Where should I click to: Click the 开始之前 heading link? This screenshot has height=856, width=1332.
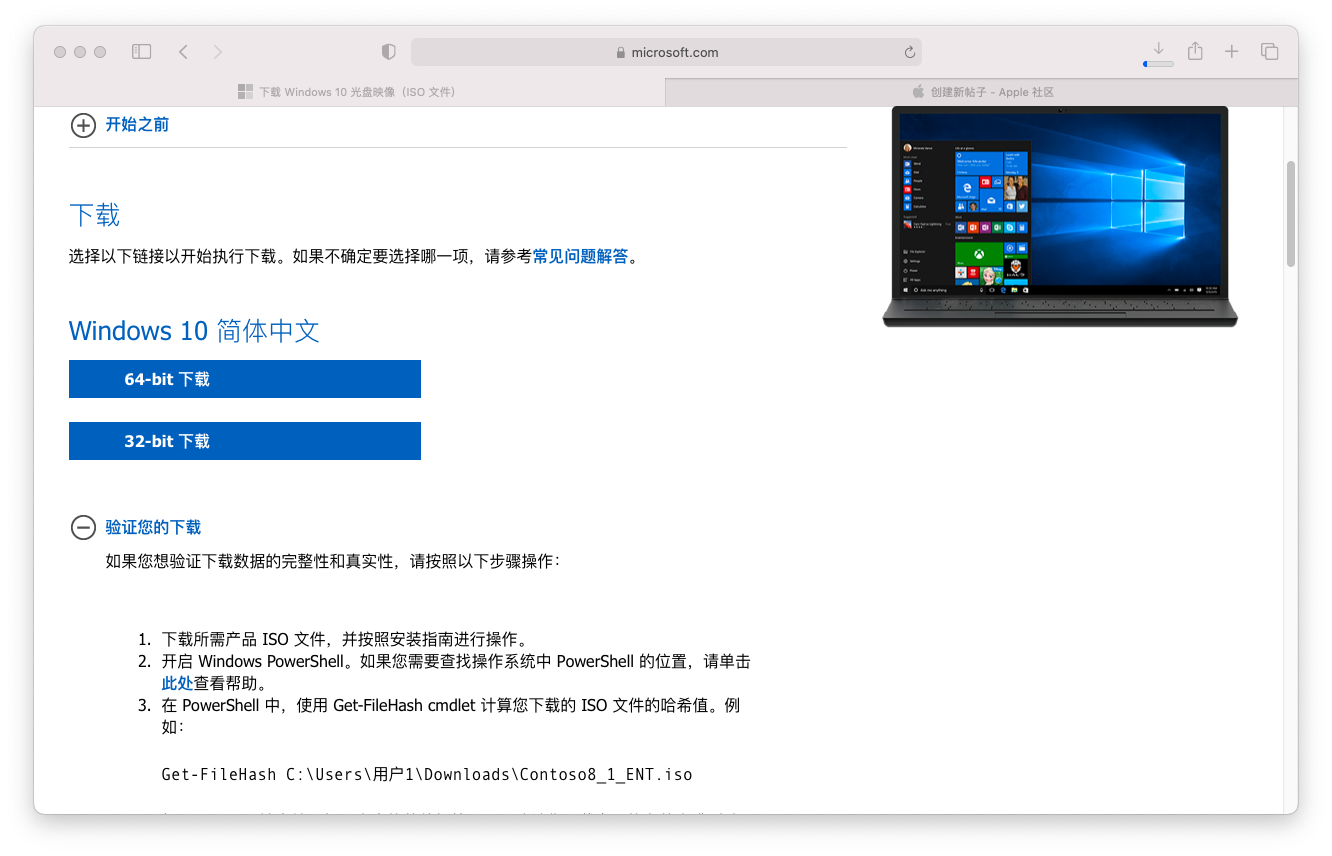(x=137, y=125)
